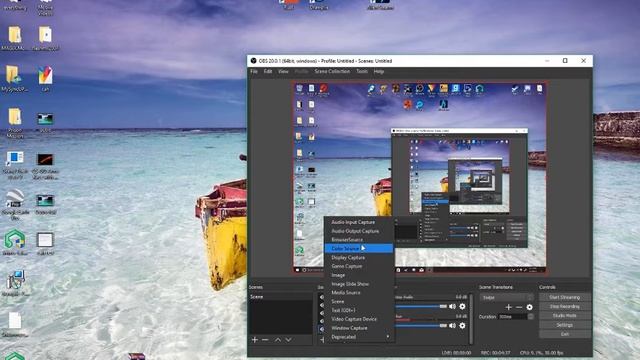Viewport: 640px width, 360px height.
Task: Click the Stop Recording button
Action: coord(564,307)
